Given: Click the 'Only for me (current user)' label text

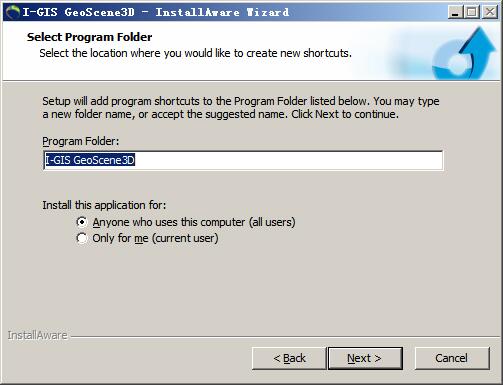Looking at the screenshot, I should point(155,238).
